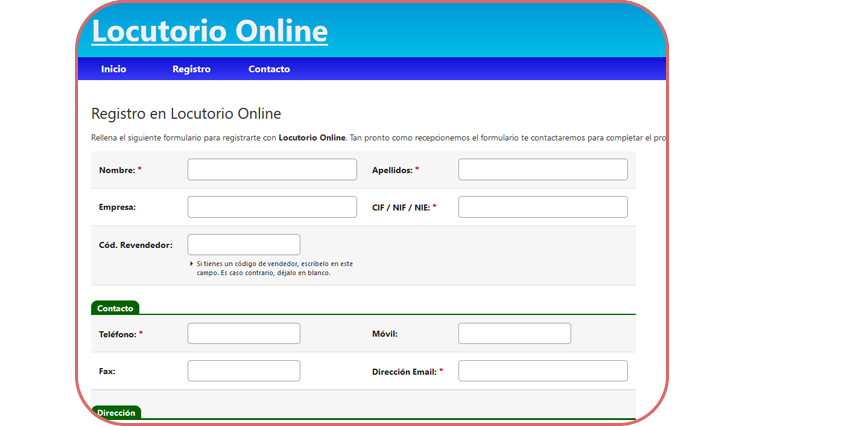Click the heading 'Registro en Locutorio Online'
This screenshot has height=426, width=857.
click(x=186, y=114)
